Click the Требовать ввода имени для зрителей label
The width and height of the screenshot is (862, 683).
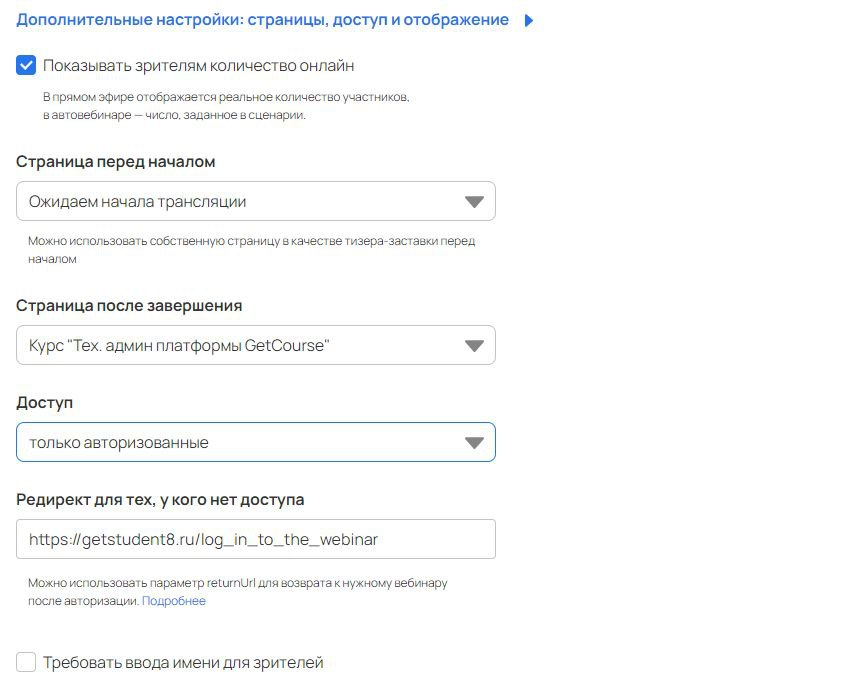183,663
